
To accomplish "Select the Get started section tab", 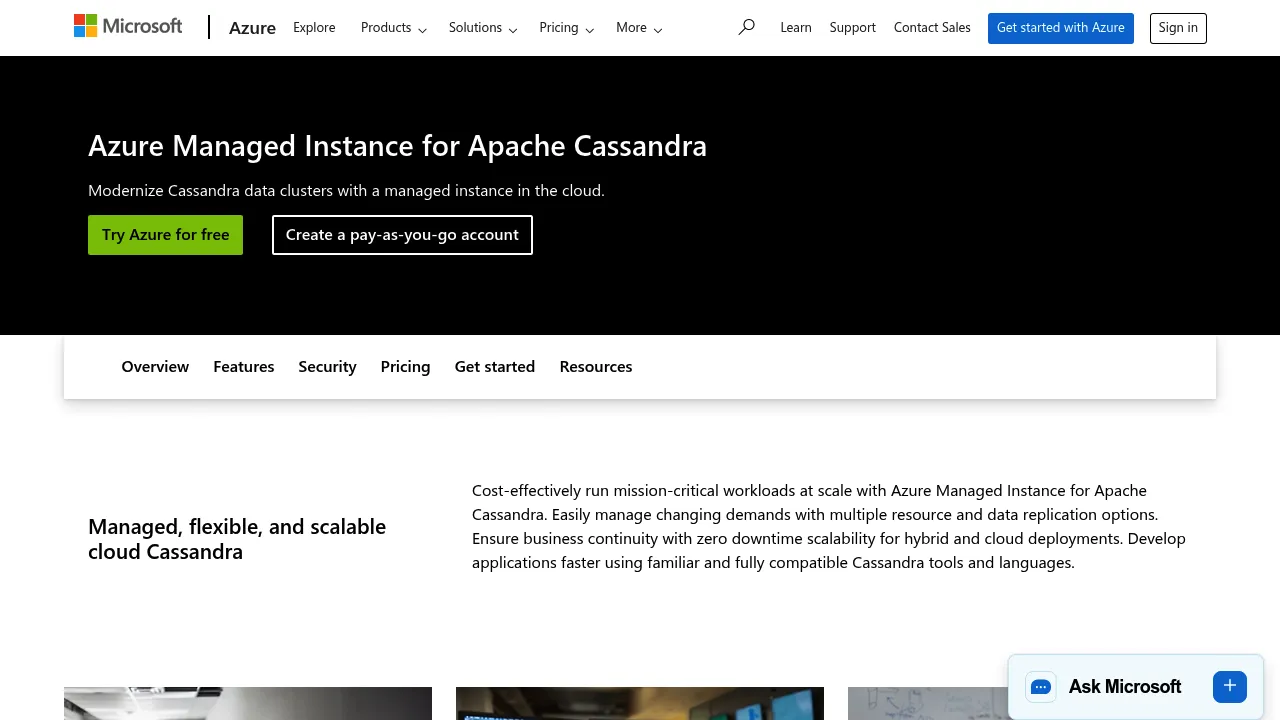I will point(495,367).
